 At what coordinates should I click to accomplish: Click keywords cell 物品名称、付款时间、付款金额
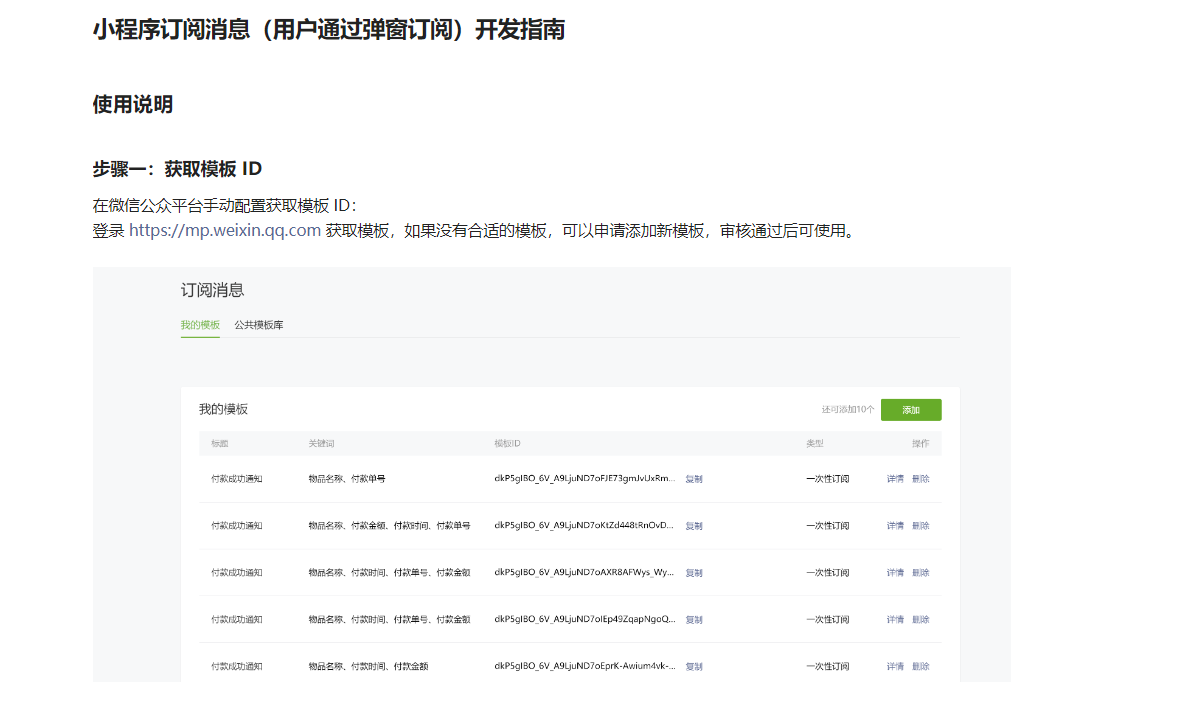[368, 667]
